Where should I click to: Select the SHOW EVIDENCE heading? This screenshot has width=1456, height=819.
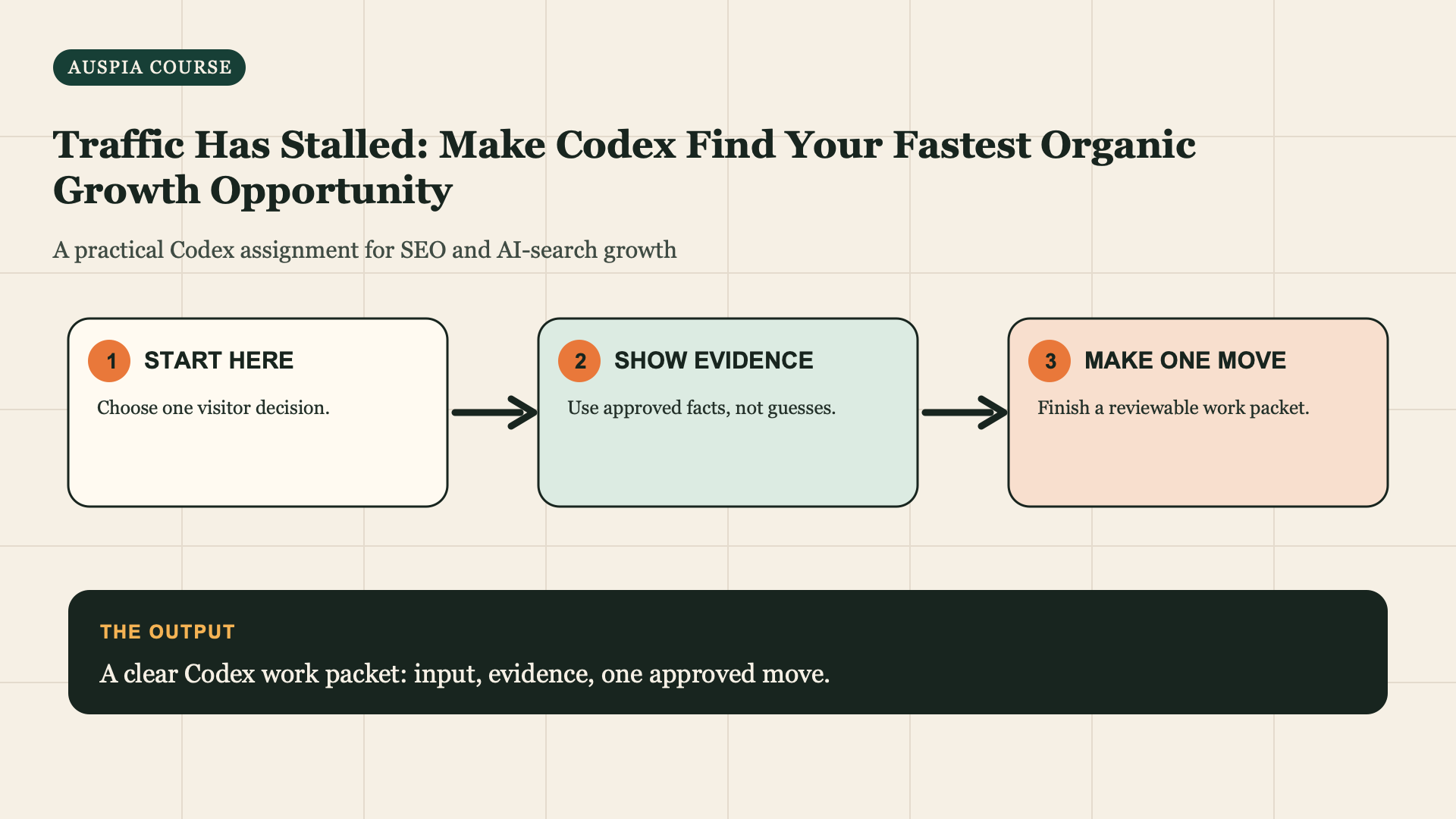coord(714,360)
